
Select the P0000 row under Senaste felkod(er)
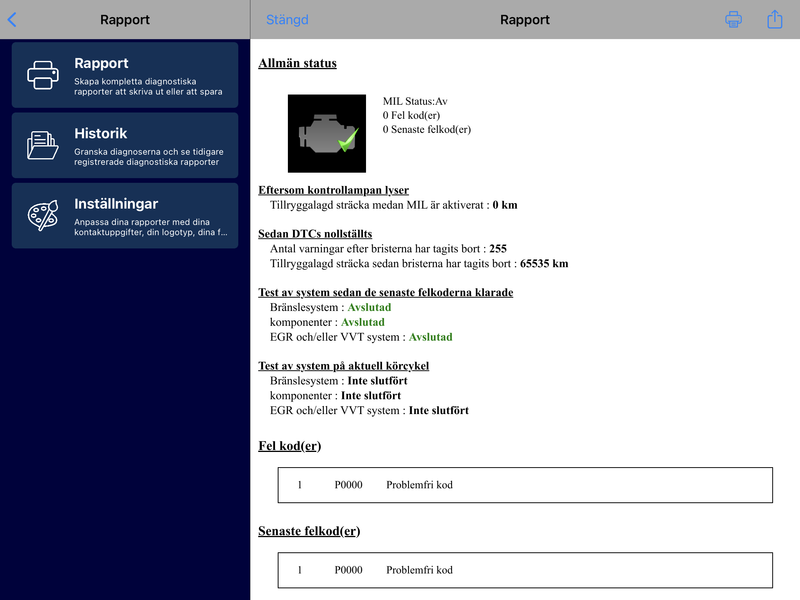pos(525,570)
